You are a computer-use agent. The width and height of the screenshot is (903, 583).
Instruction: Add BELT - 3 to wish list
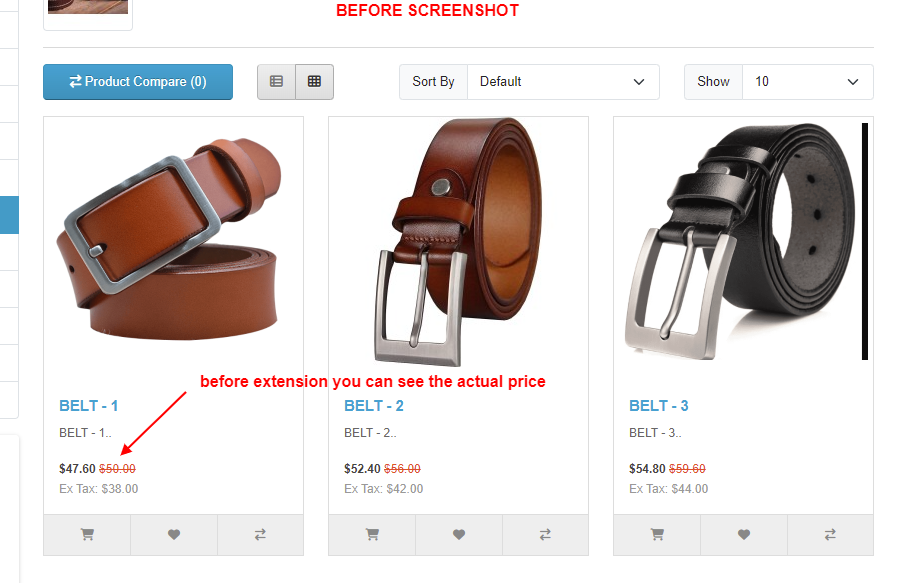(744, 535)
